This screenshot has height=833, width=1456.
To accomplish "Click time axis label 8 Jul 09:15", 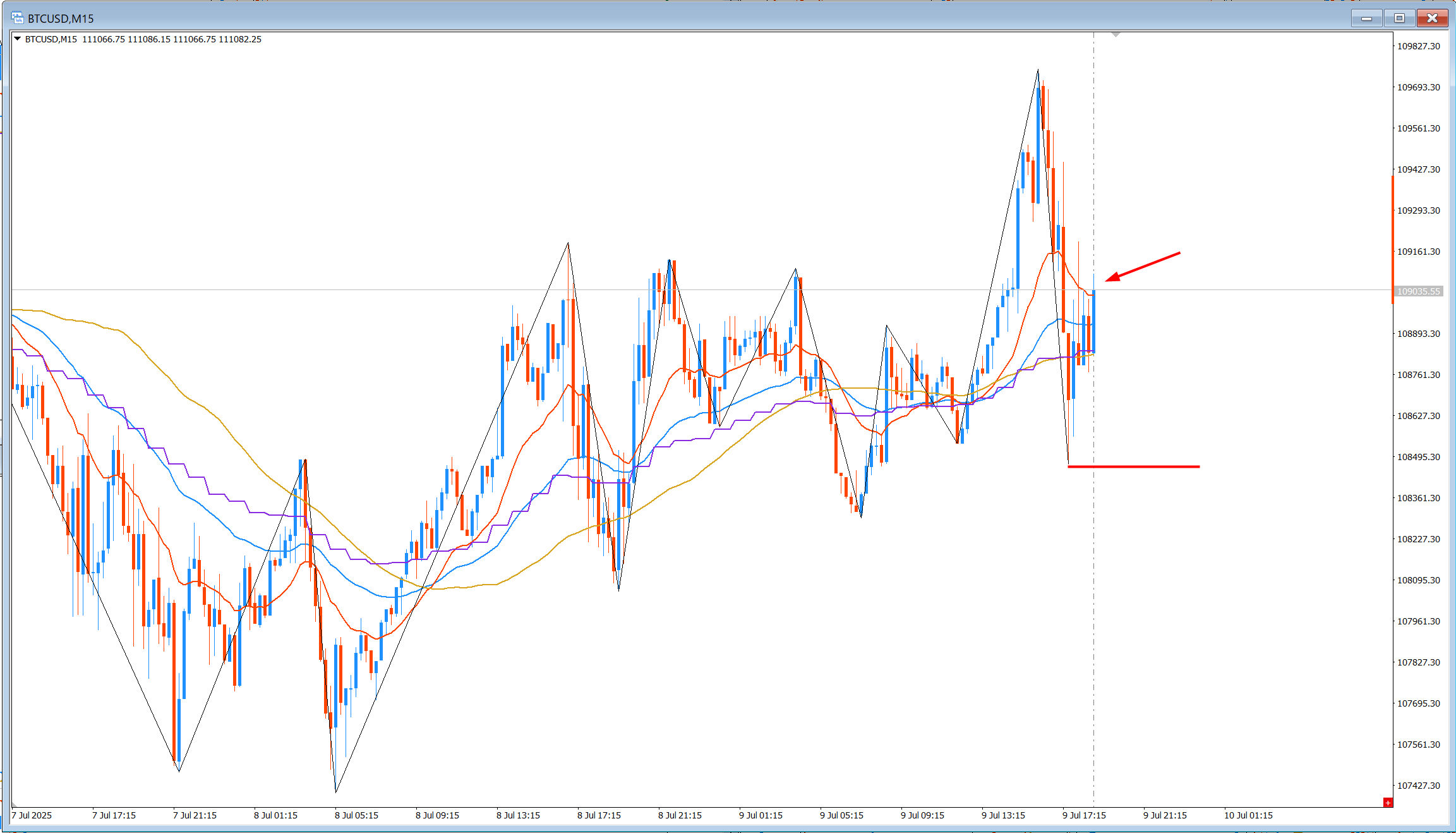I will (437, 815).
